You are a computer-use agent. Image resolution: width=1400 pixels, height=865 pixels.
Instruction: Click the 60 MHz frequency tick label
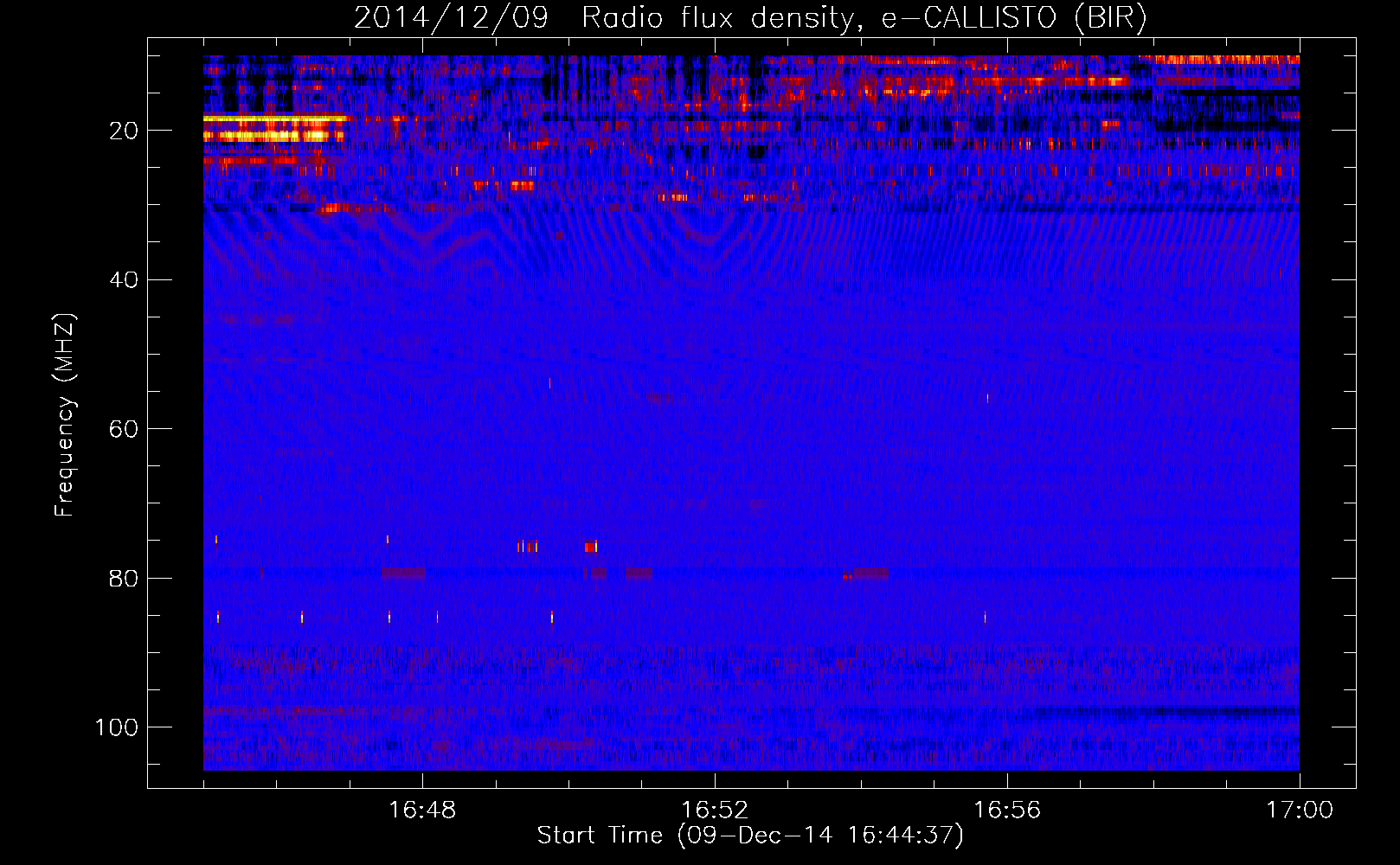click(x=124, y=429)
